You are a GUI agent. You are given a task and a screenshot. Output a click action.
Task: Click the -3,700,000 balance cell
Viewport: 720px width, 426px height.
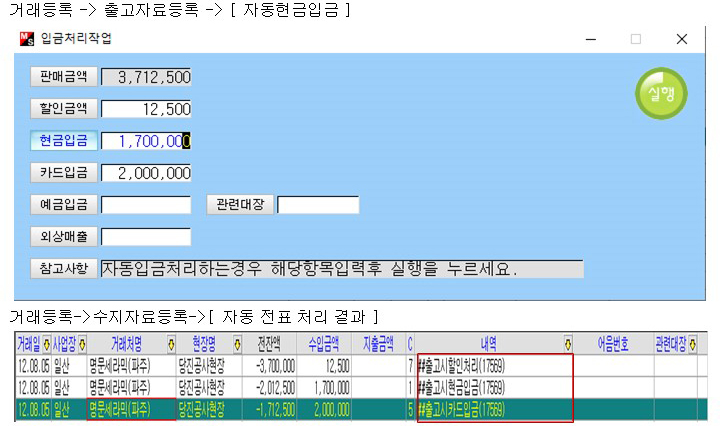tap(269, 366)
